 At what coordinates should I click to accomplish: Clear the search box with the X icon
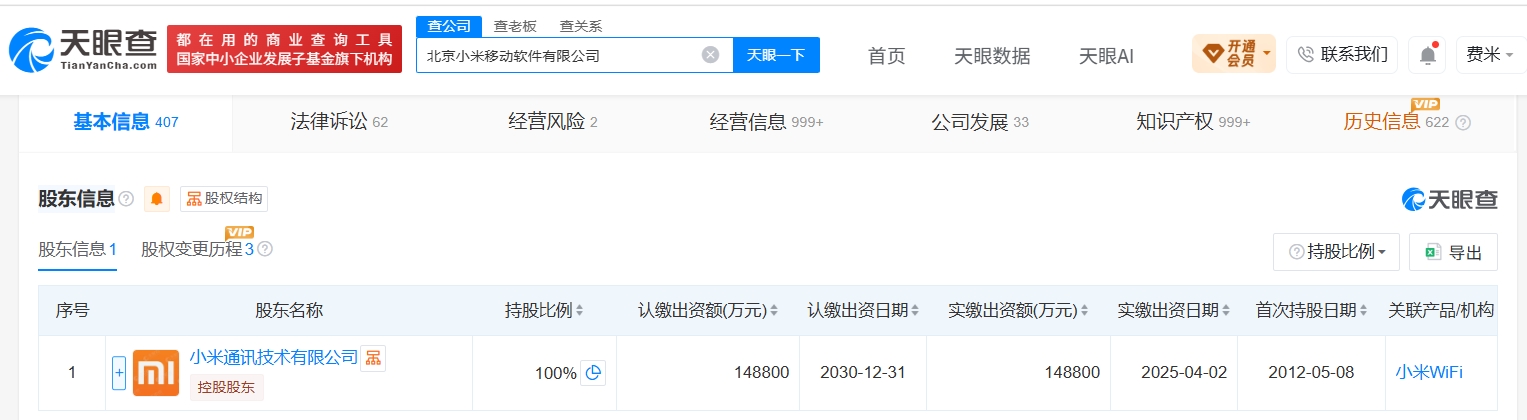click(710, 55)
